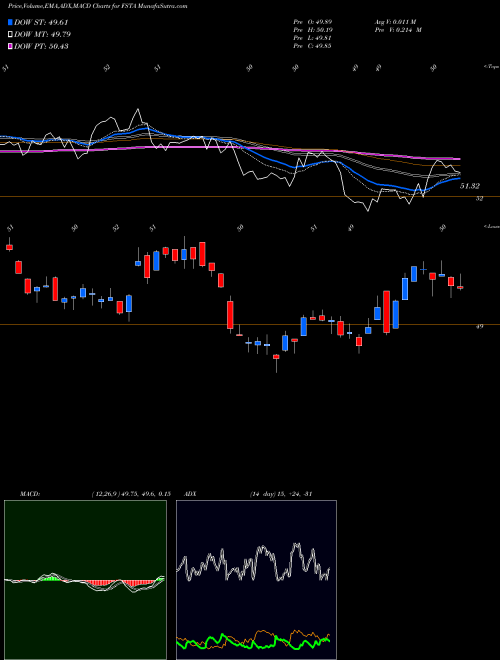
Task: Open the dark blue ADX indicator chart panel
Action: [x=256, y=580]
